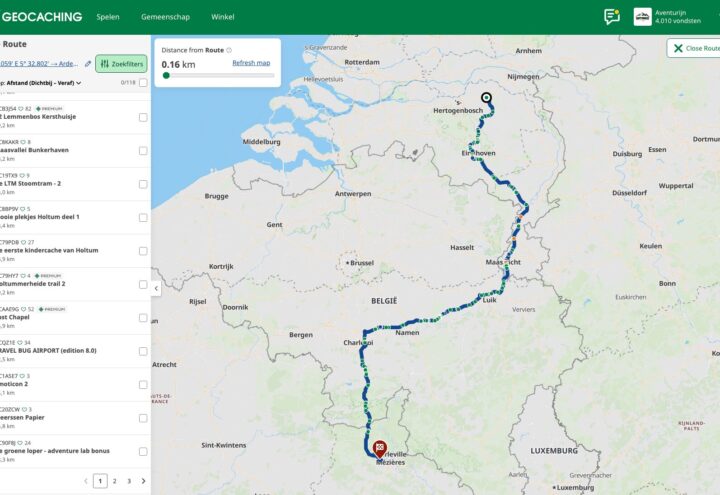The height and width of the screenshot is (495, 720).
Task: Open TRAVEL BUG AIRPORT (edition 8.0) title
Action: [48, 350]
